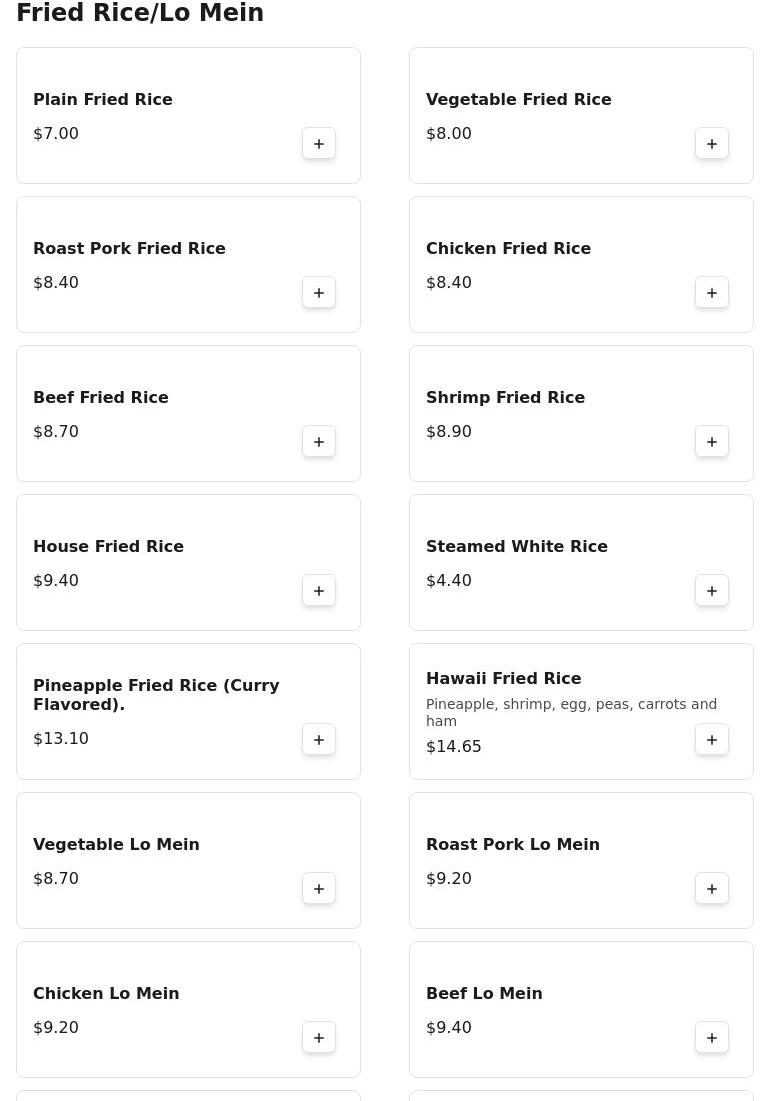Add Pineapple Fried Rice to order

tap(319, 740)
